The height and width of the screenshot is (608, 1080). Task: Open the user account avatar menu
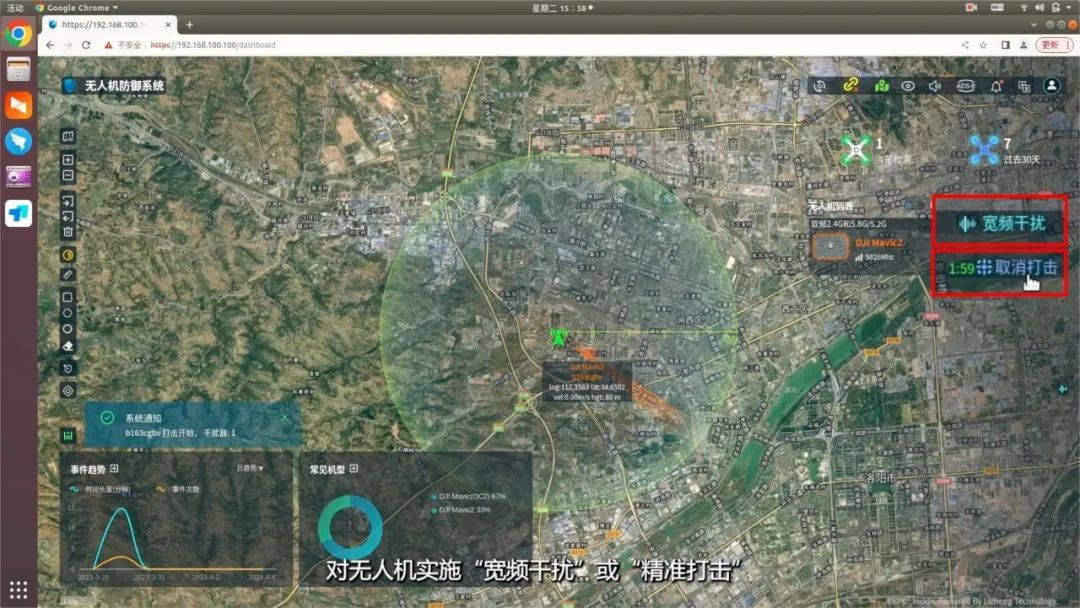coord(1051,86)
